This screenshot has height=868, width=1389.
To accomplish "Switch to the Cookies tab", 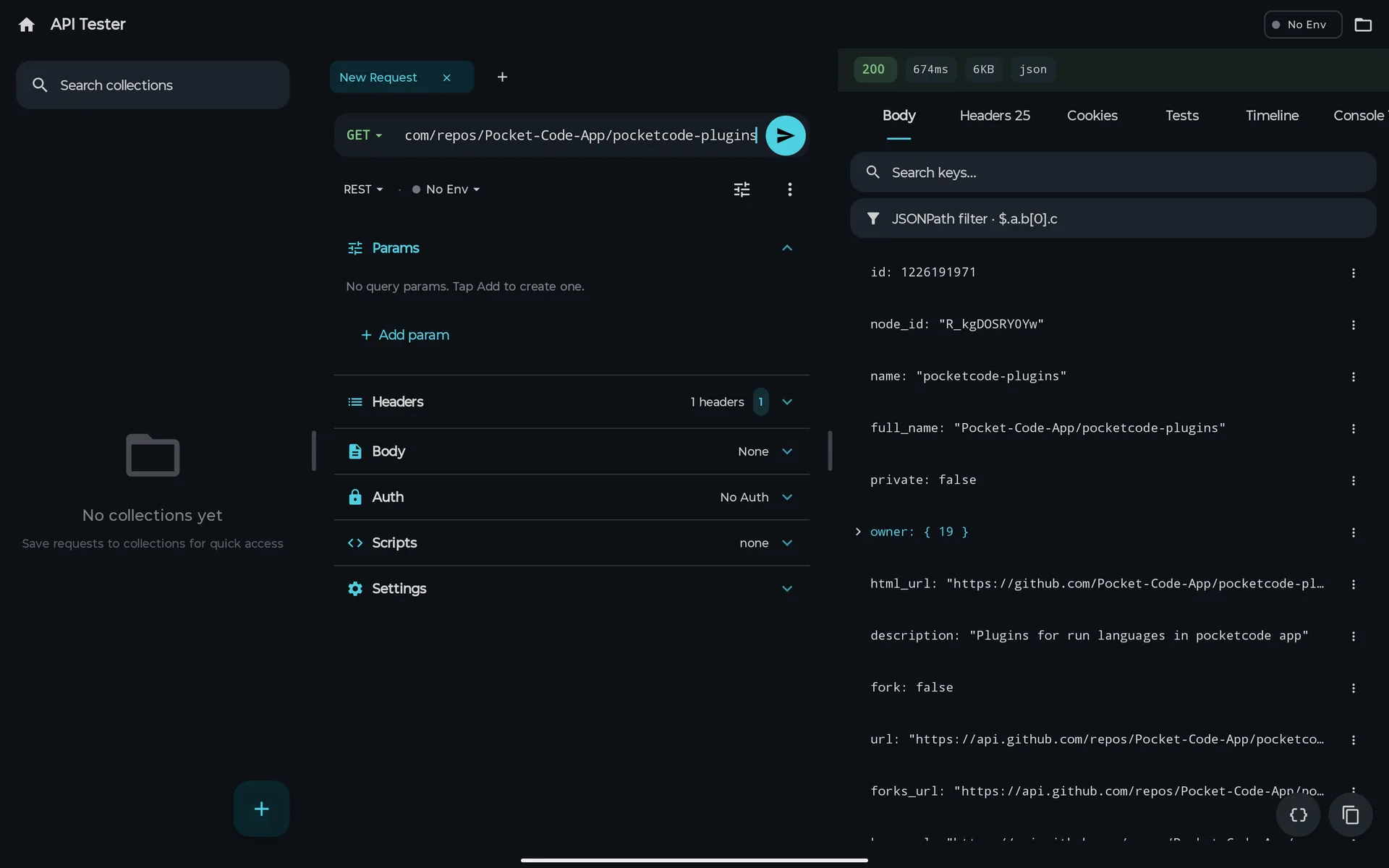I will tap(1092, 116).
